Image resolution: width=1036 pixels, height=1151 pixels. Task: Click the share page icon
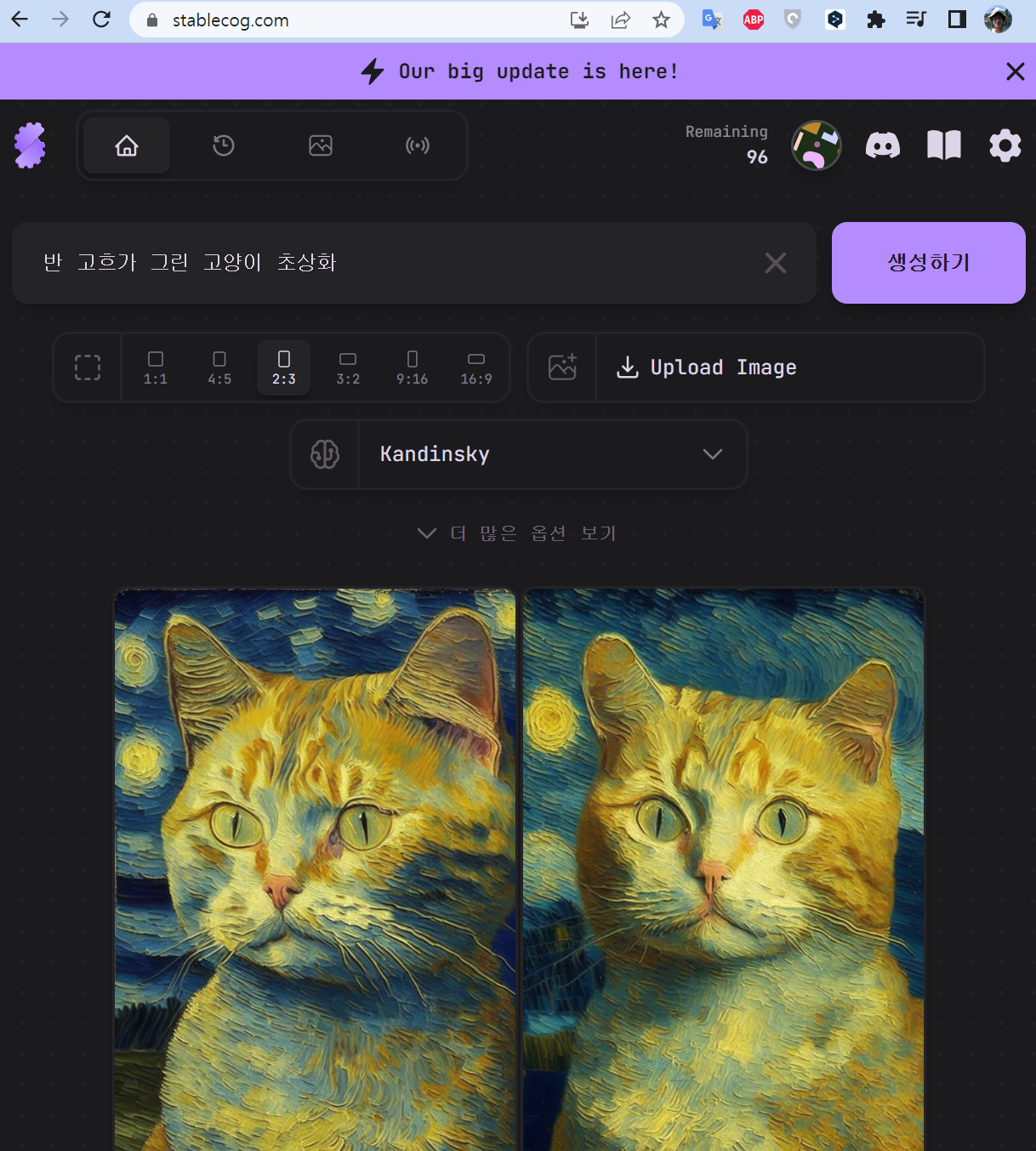(x=621, y=20)
